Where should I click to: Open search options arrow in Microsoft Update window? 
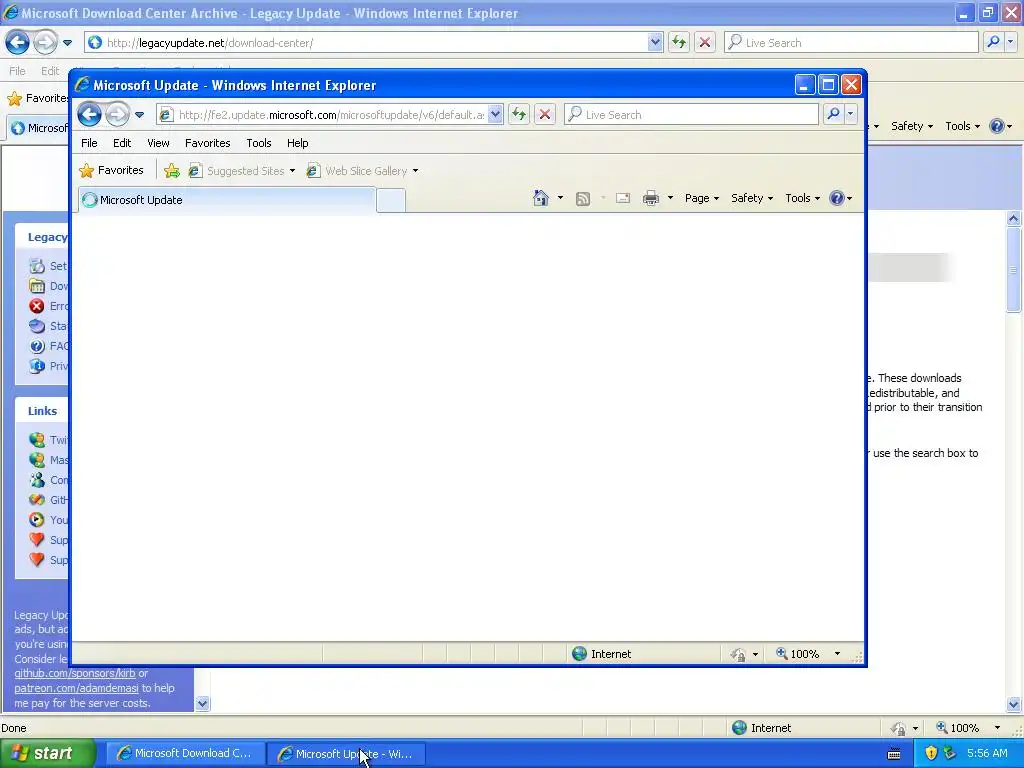click(x=850, y=115)
